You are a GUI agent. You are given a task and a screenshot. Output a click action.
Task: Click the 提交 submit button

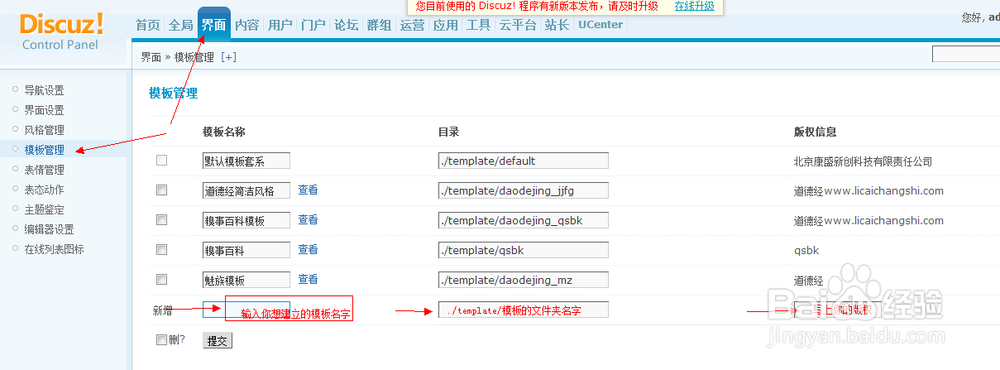tap(217, 341)
